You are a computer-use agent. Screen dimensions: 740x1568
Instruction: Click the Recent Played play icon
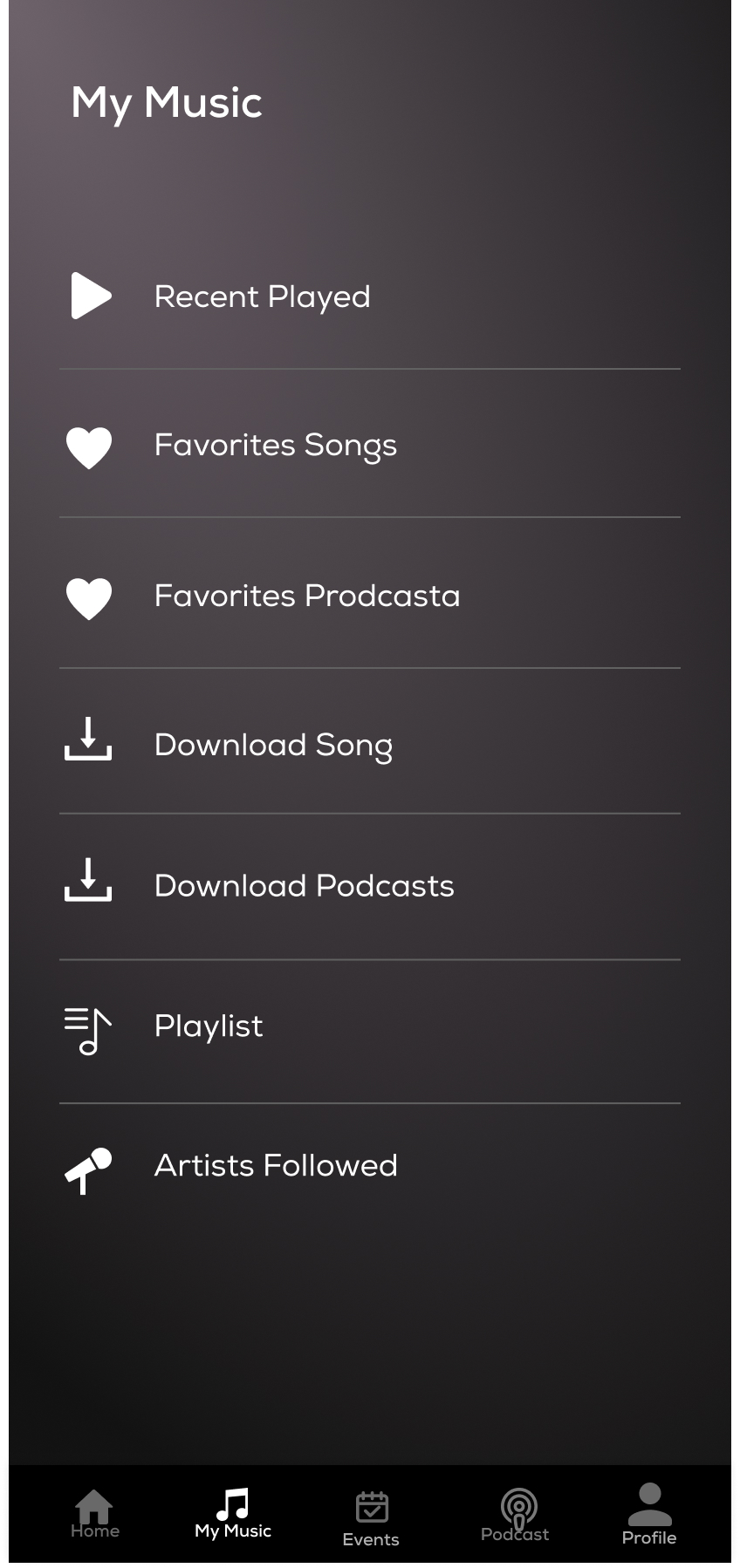coord(91,296)
